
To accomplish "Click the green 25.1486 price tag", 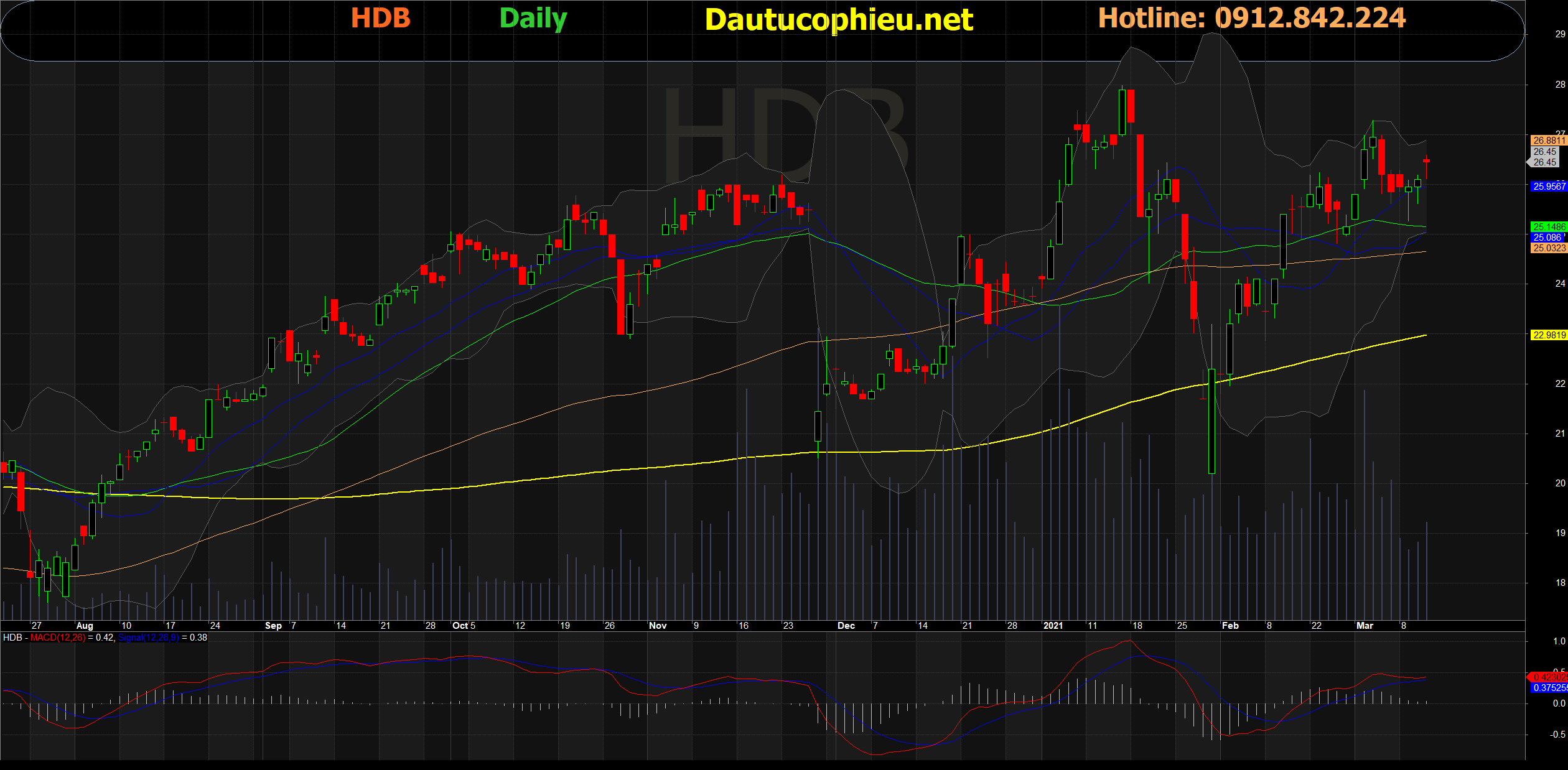I will point(1548,227).
